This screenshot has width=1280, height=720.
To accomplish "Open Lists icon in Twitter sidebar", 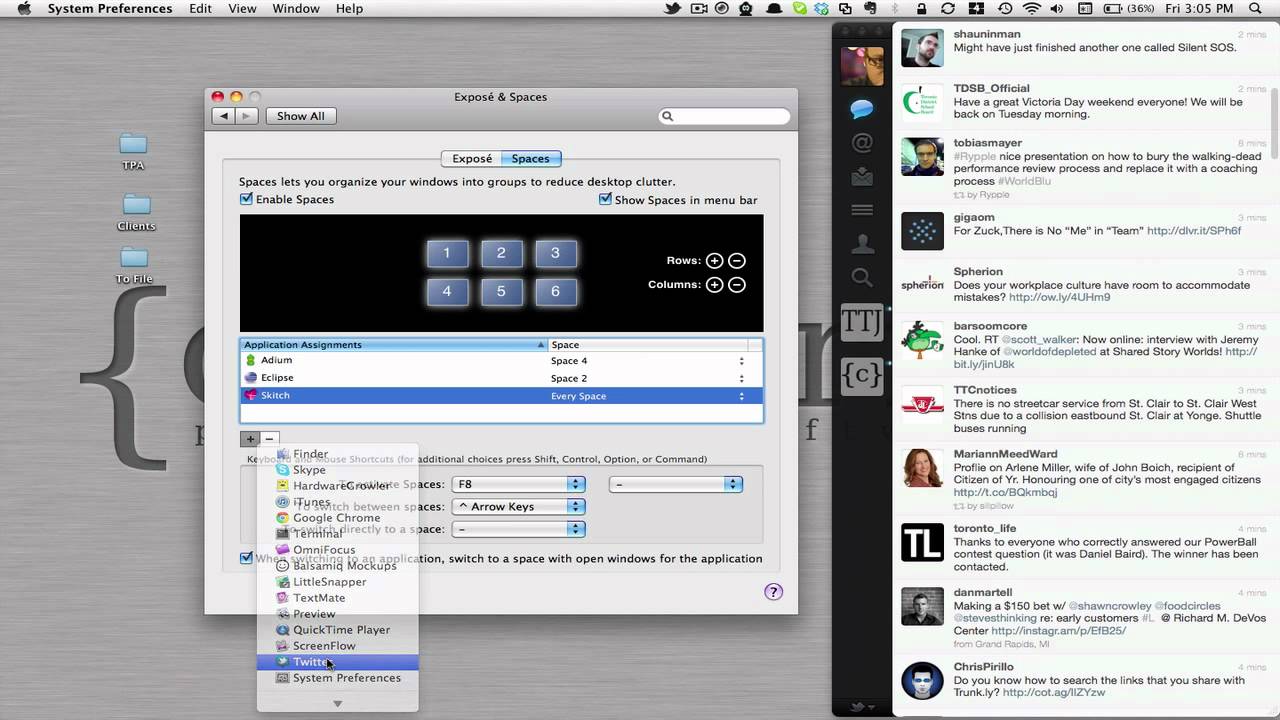I will pos(862,210).
